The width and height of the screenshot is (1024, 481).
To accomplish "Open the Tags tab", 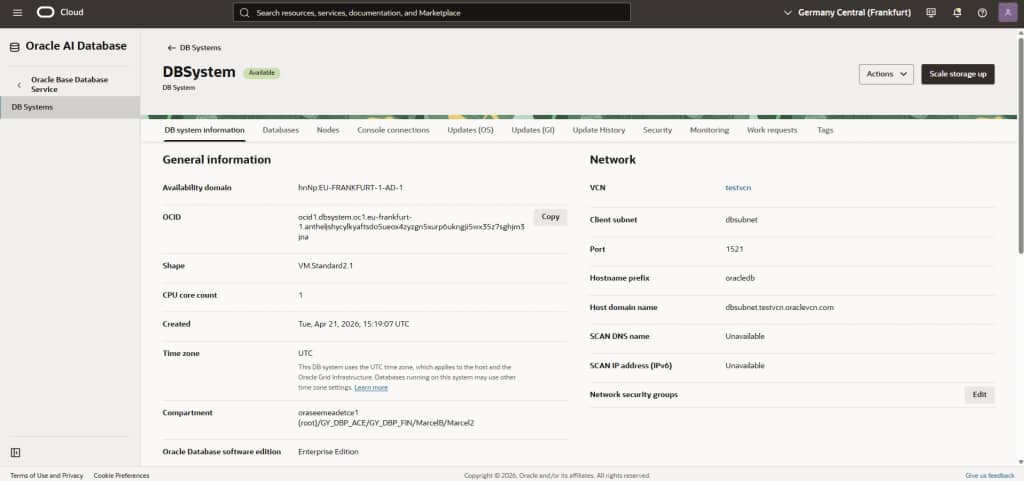I will [825, 131].
